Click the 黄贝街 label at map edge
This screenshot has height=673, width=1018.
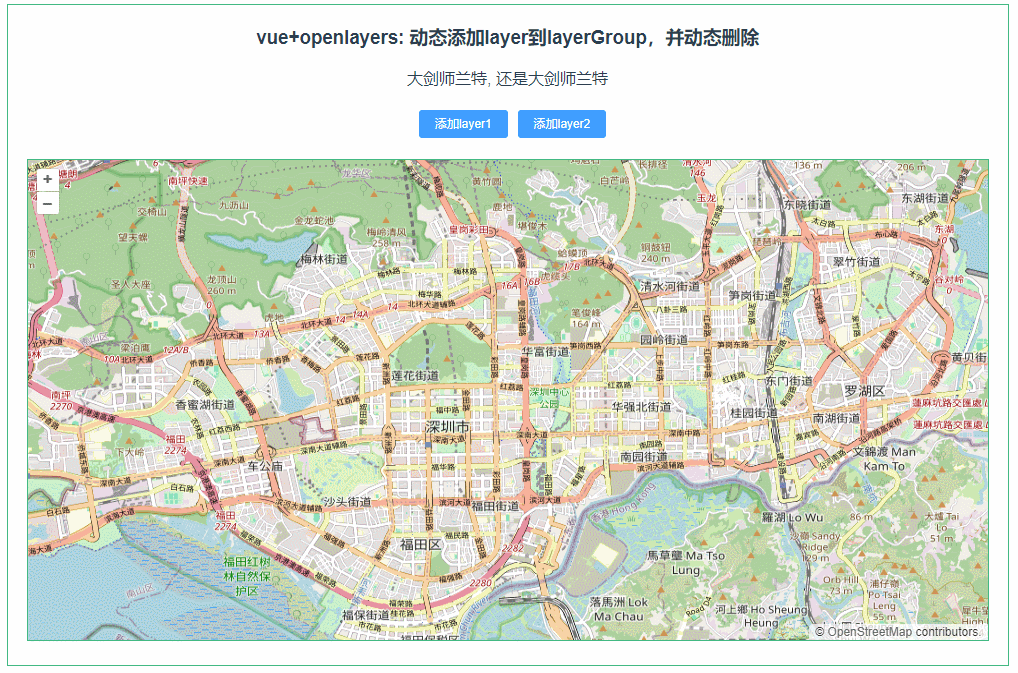(969, 357)
